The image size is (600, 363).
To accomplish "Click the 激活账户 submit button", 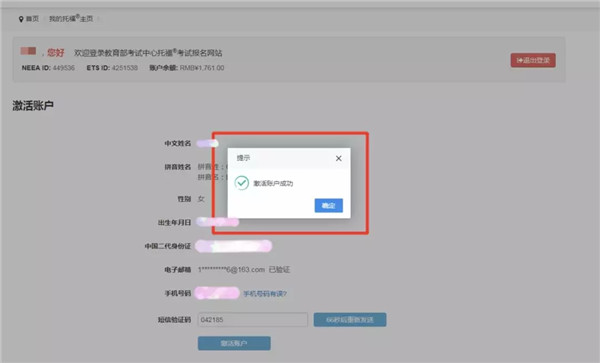I will (x=234, y=343).
